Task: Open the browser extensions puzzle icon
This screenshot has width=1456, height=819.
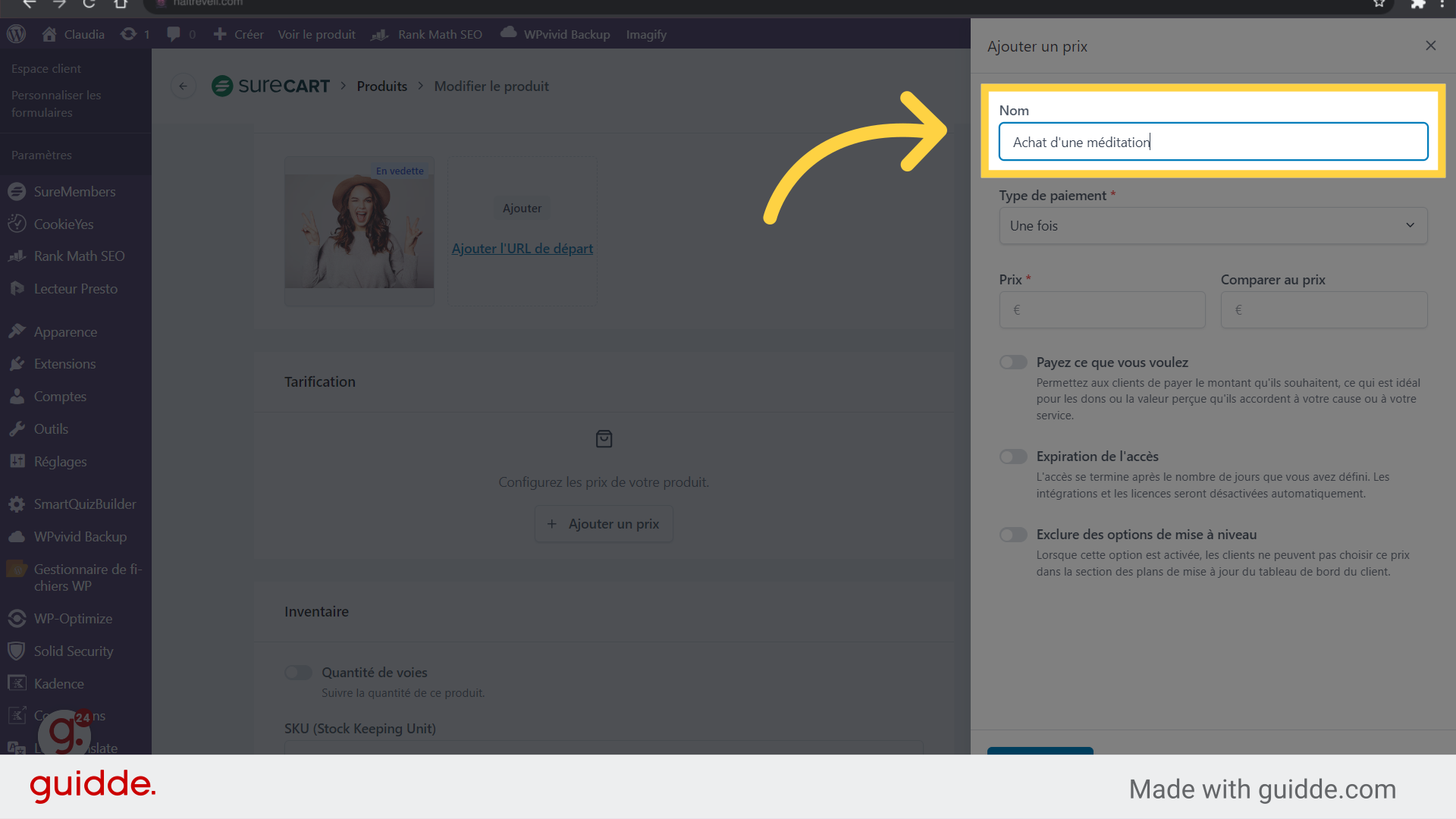Action: 1417,3
